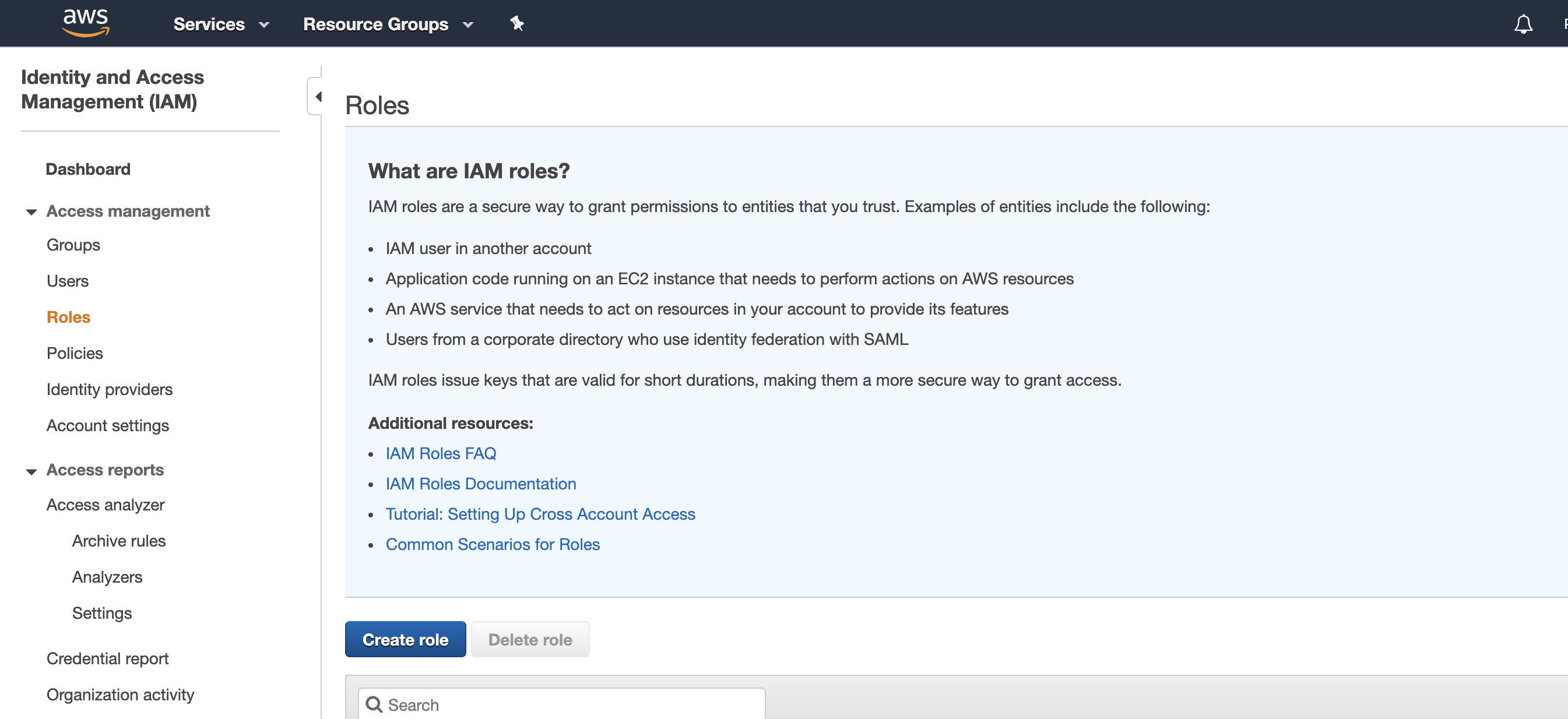Open Archive rules under Access analyzer
This screenshot has width=1568, height=719.
point(119,541)
